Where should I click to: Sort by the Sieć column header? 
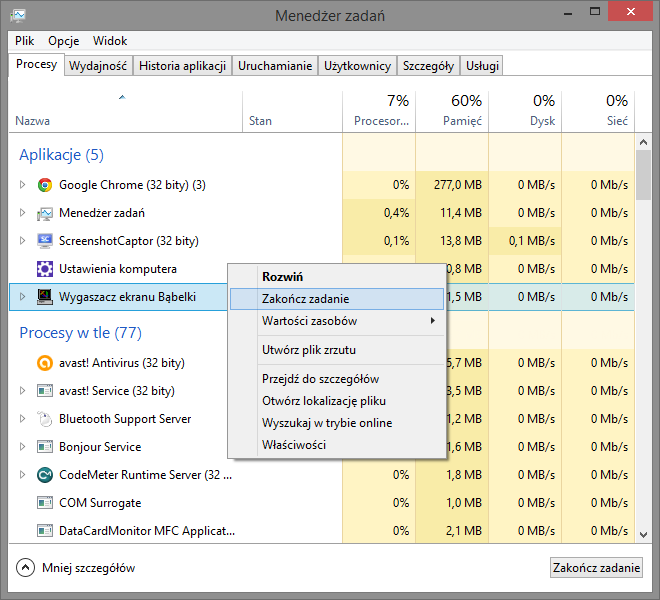(x=598, y=112)
